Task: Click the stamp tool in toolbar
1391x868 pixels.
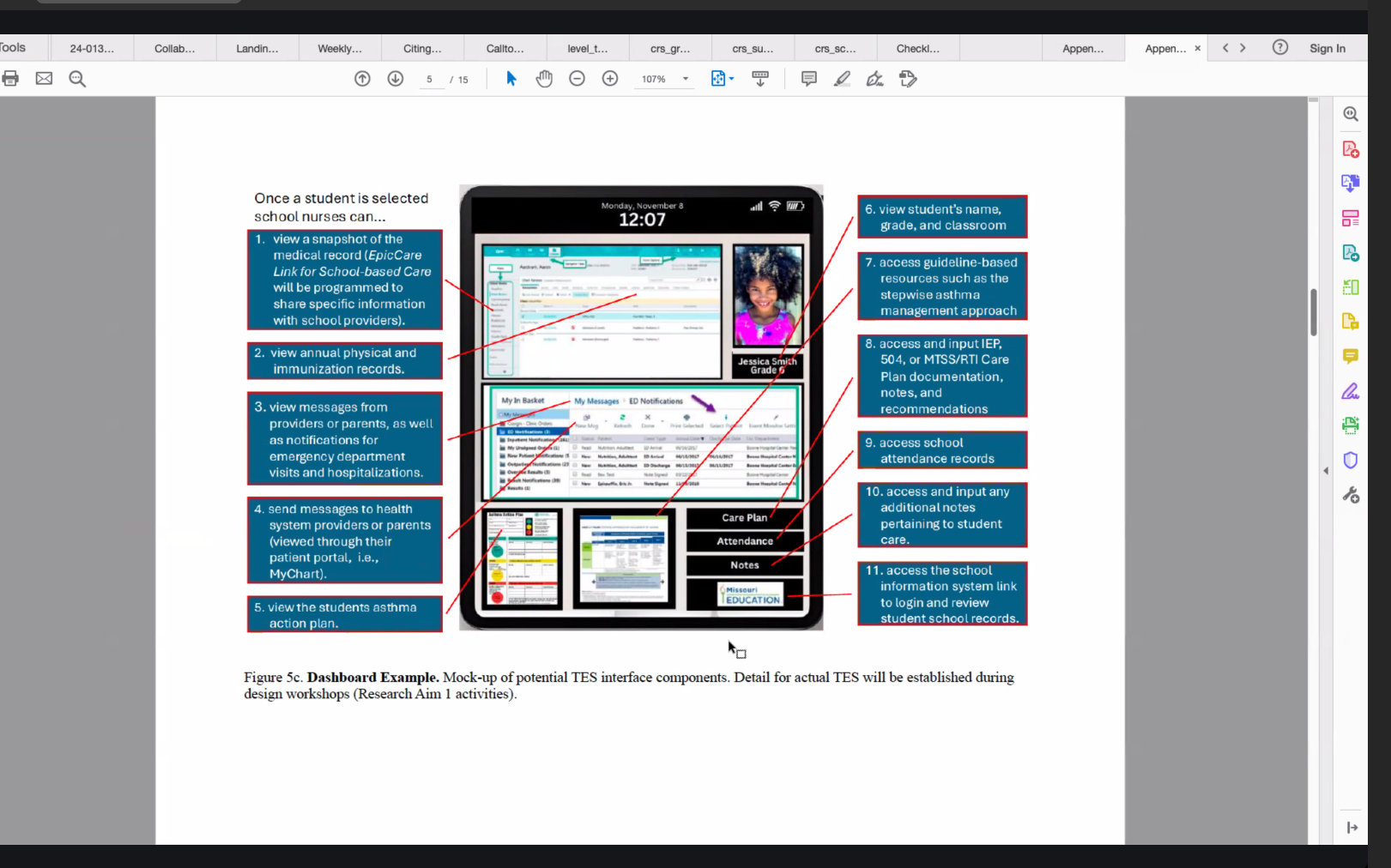Action: pyautogui.click(x=908, y=79)
